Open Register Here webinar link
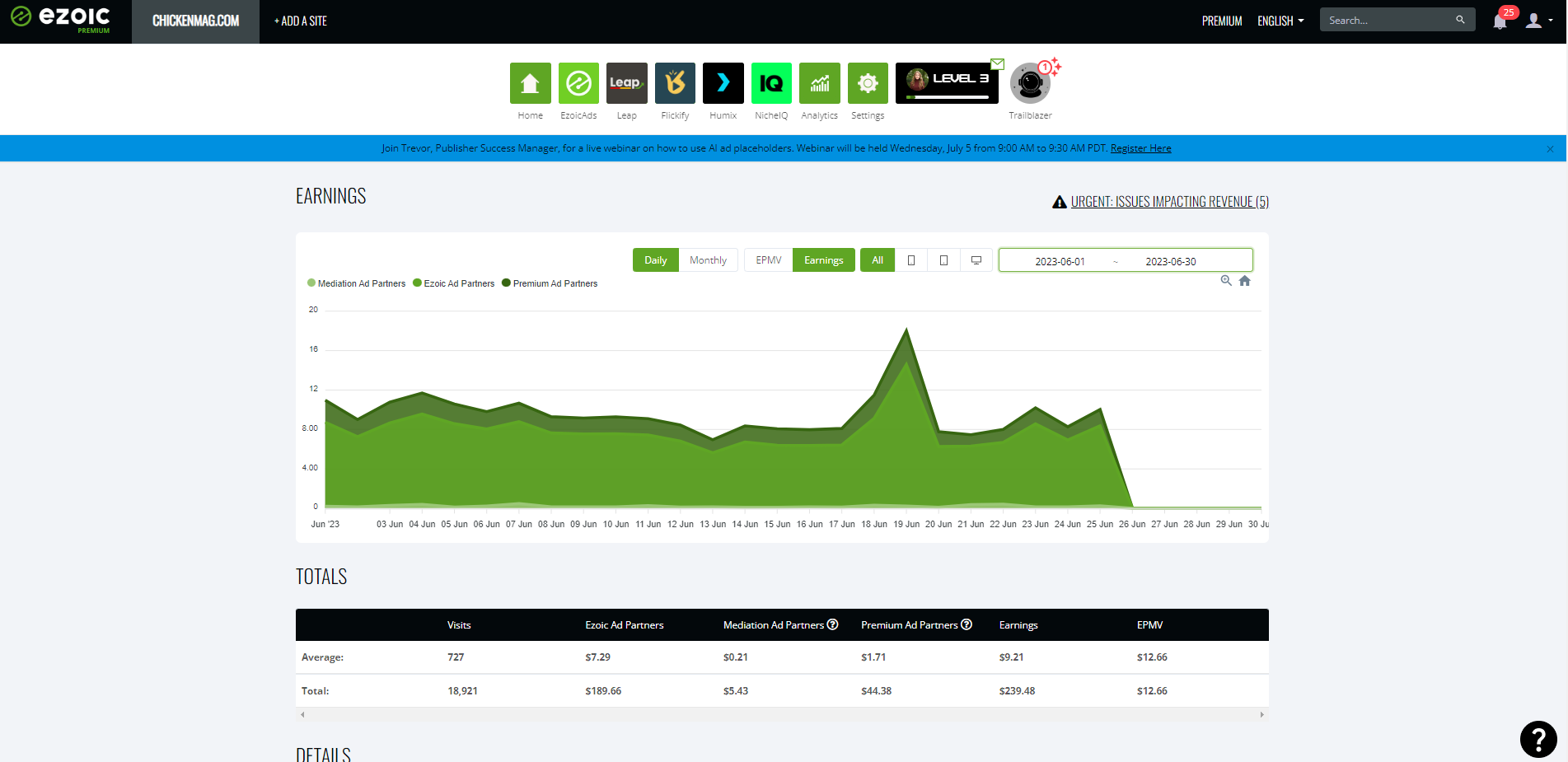The width and height of the screenshot is (1568, 762). click(x=1140, y=148)
